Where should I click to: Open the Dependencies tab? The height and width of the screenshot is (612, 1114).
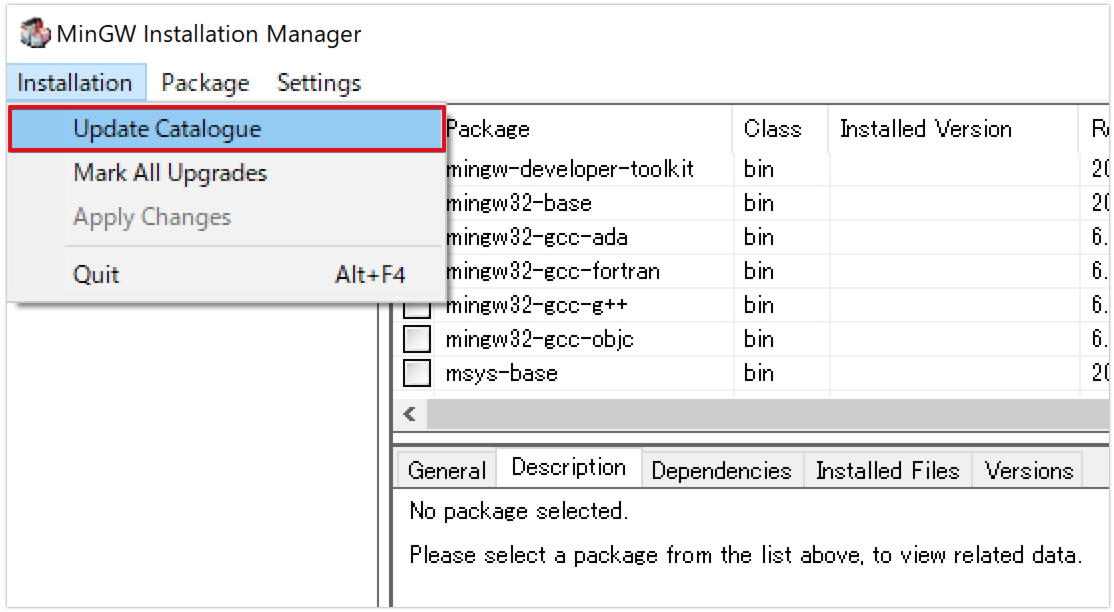pyautogui.click(x=721, y=471)
